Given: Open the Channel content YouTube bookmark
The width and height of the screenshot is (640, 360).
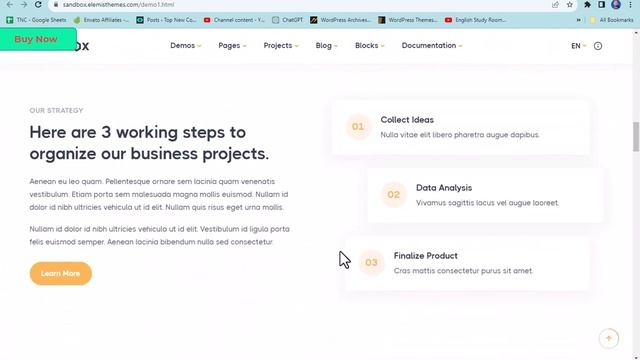Looking at the screenshot, I should pos(234,20).
